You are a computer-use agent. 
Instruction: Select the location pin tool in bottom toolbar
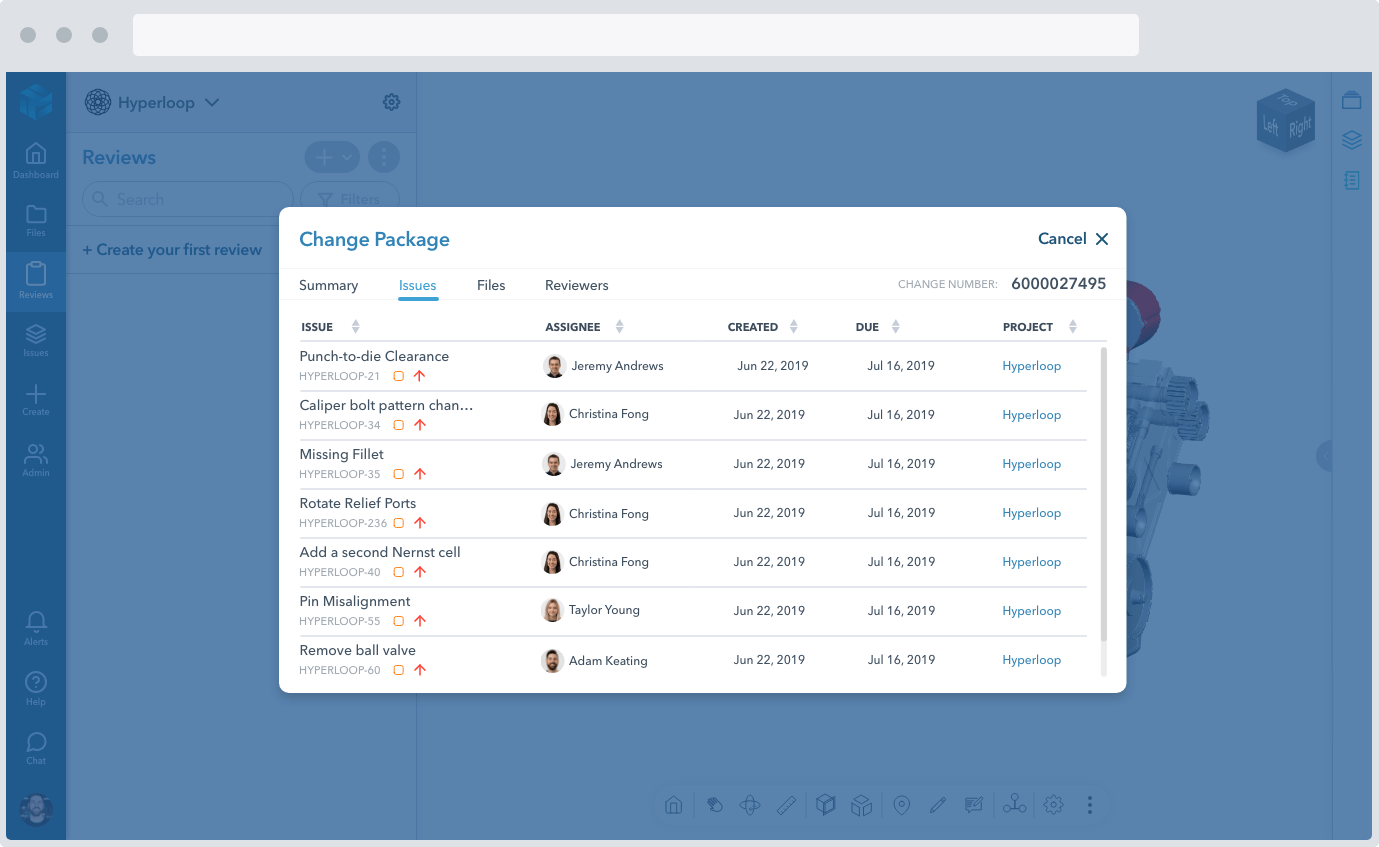pos(901,805)
